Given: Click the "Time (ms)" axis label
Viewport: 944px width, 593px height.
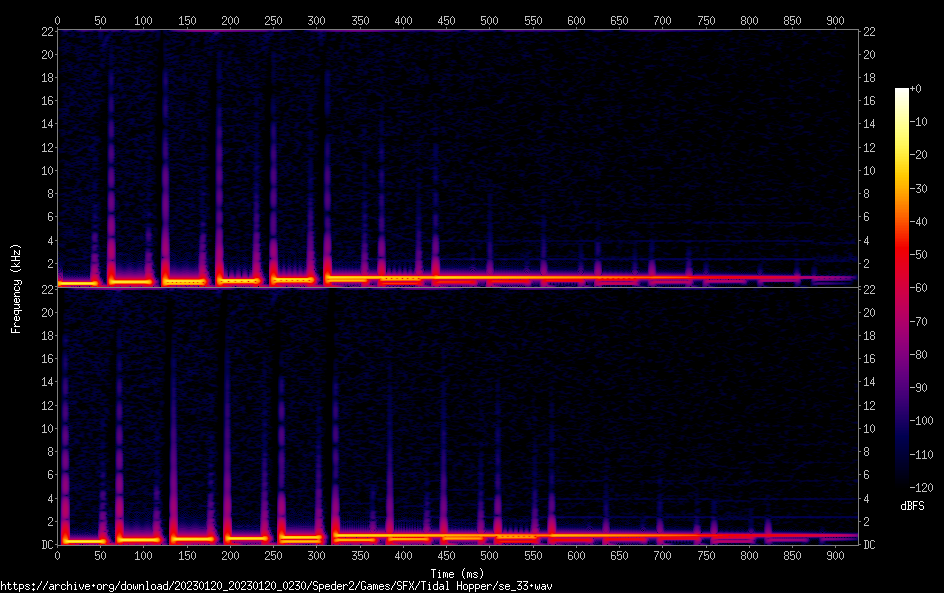Looking at the screenshot, I should coord(457,573).
